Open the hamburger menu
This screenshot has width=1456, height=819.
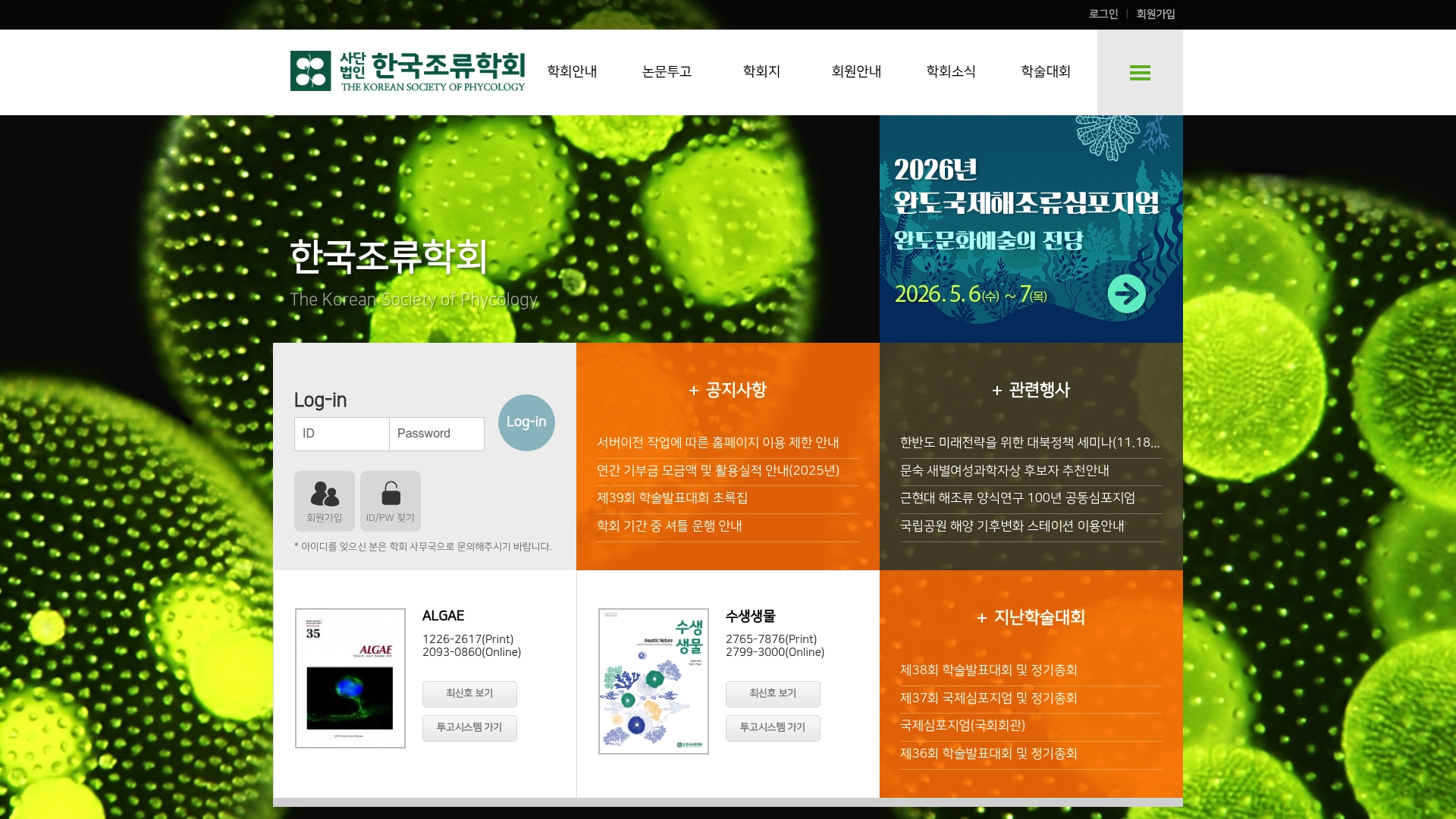tap(1140, 72)
